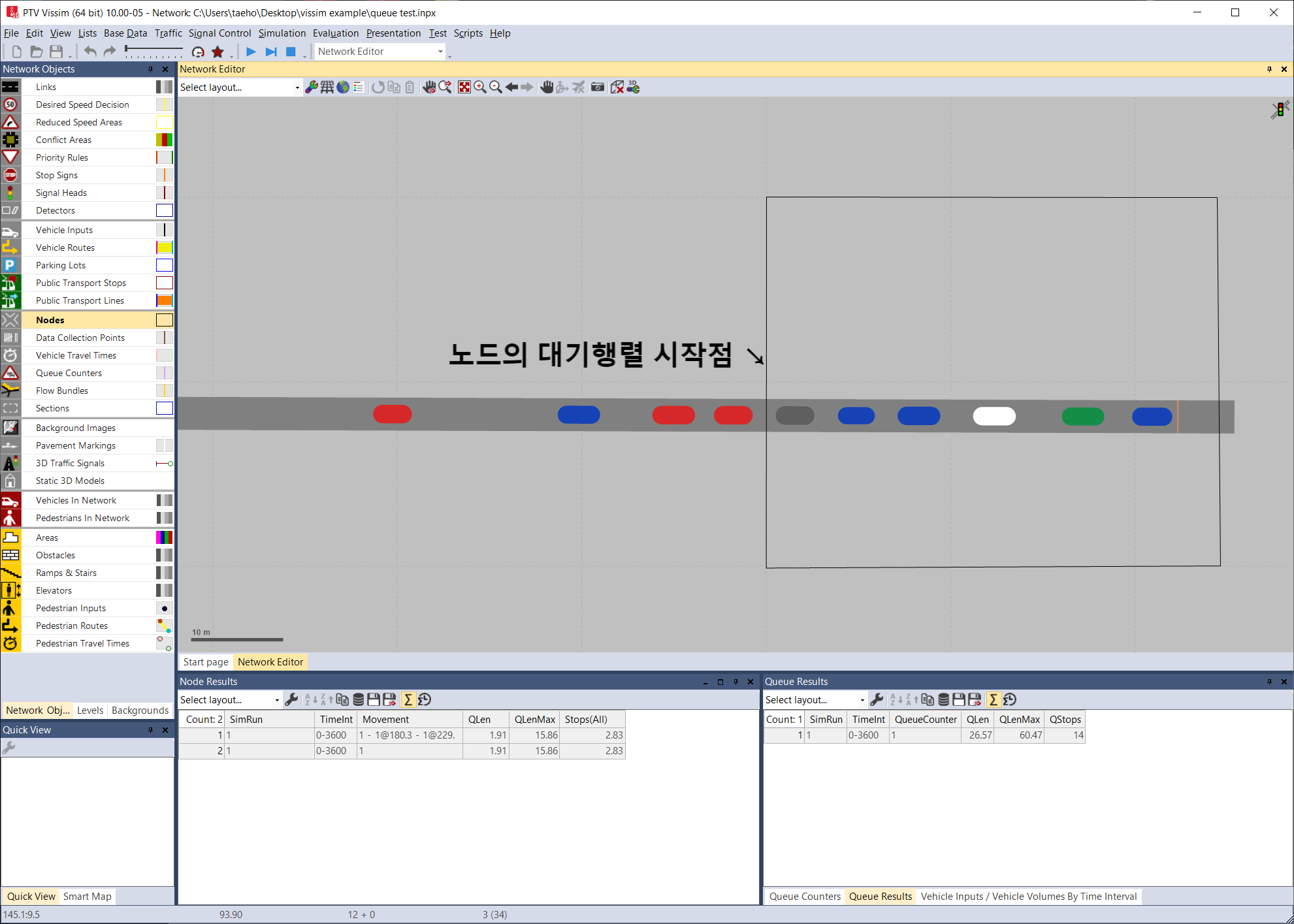Switch to Queue Counters tab
This screenshot has width=1294, height=924.
tap(804, 897)
